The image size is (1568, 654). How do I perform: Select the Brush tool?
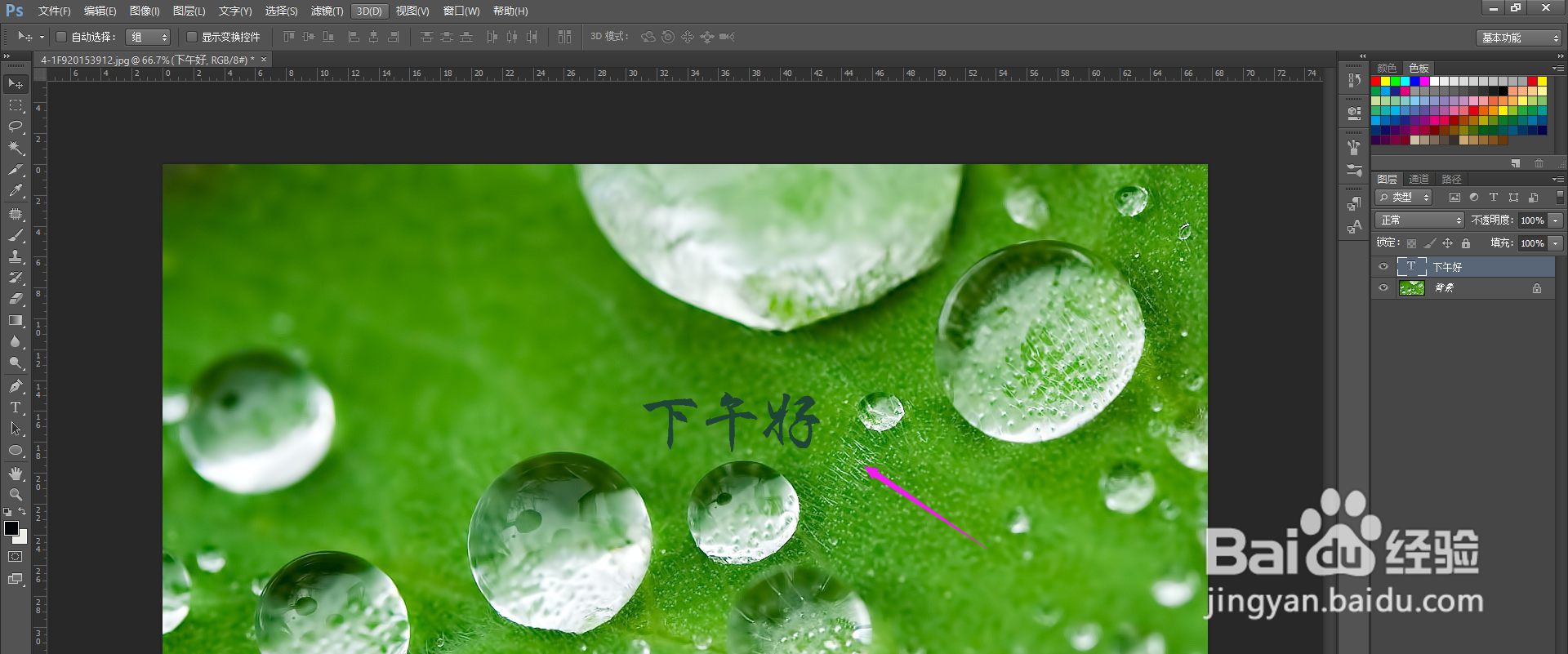(16, 235)
